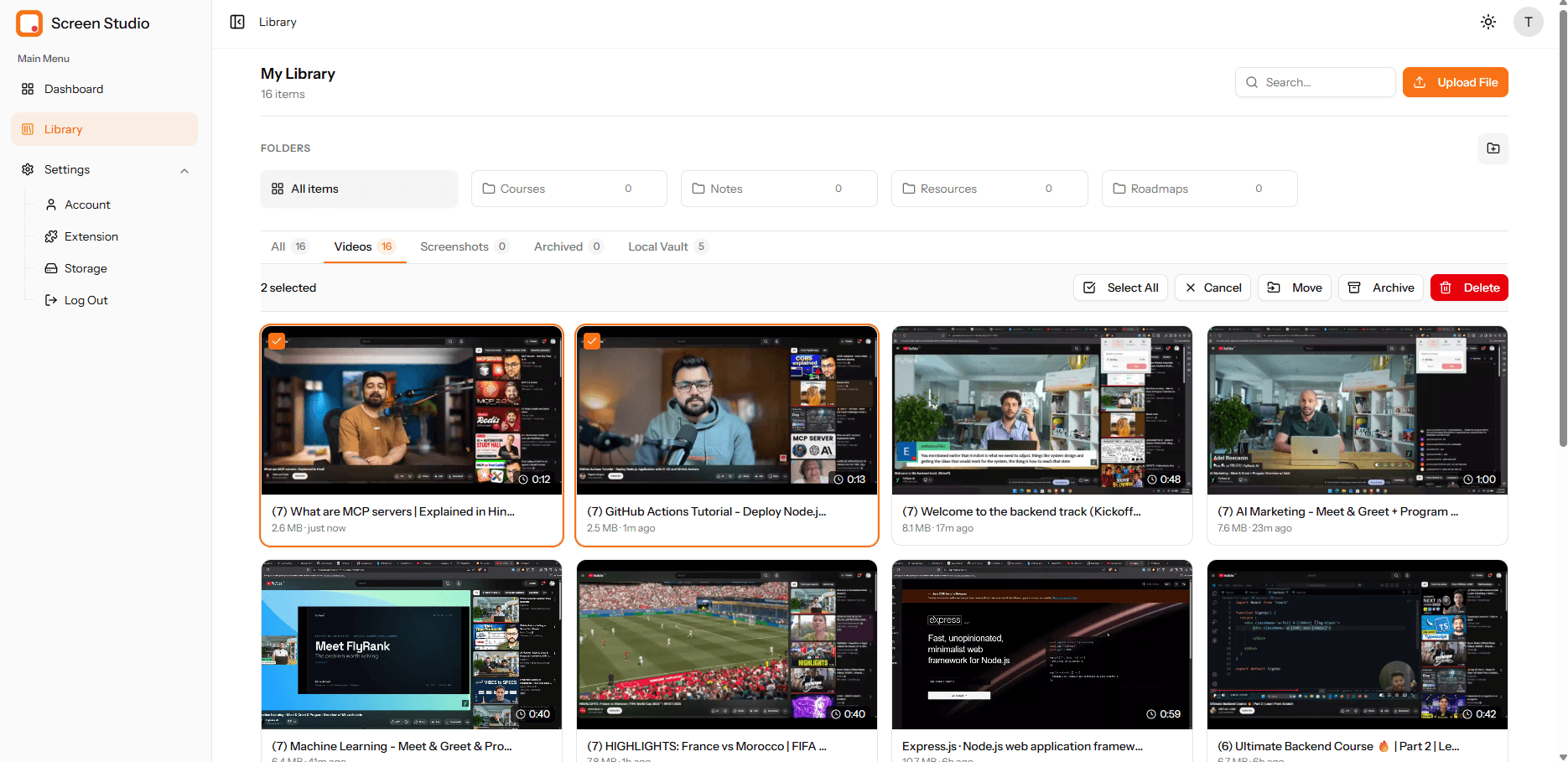
Task: Open the Machine Learning Meet & Greet thumbnail
Action: click(x=412, y=645)
